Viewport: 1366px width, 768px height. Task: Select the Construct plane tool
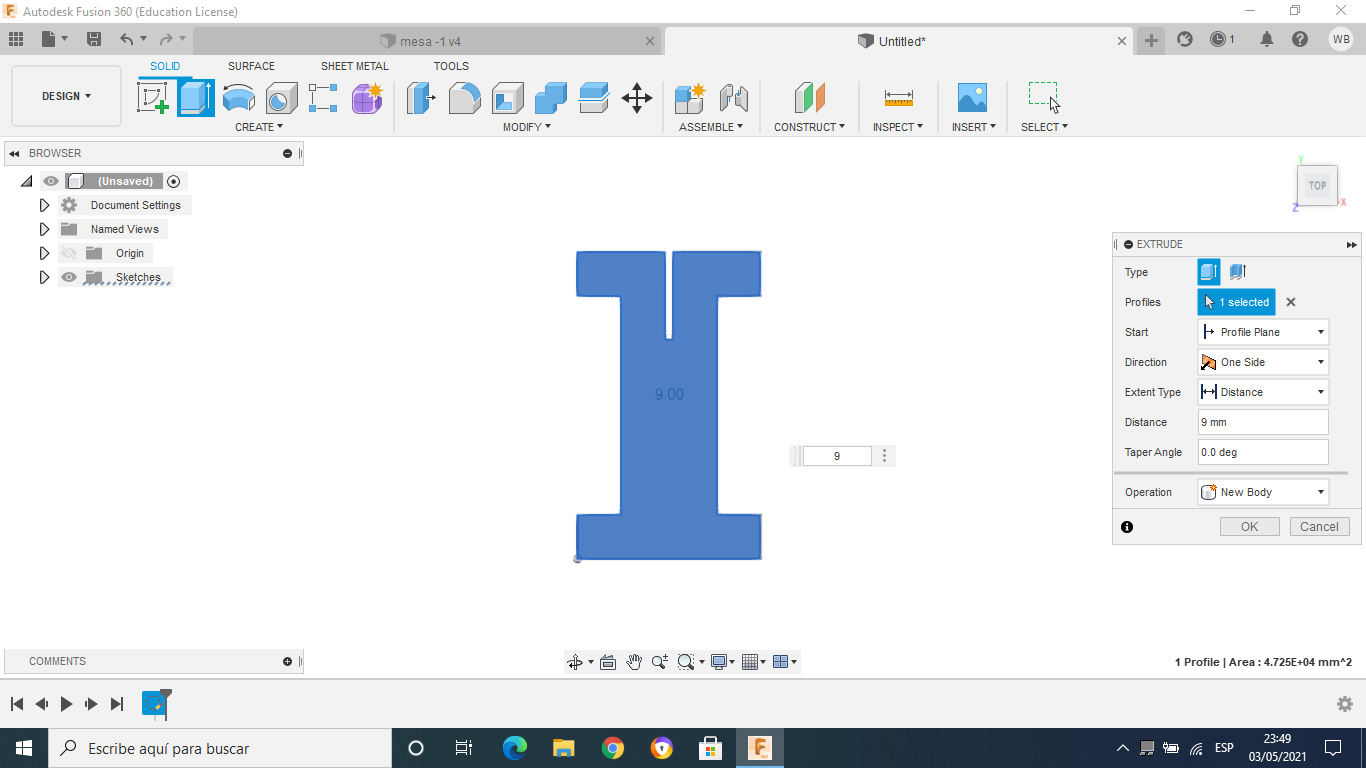coord(810,98)
